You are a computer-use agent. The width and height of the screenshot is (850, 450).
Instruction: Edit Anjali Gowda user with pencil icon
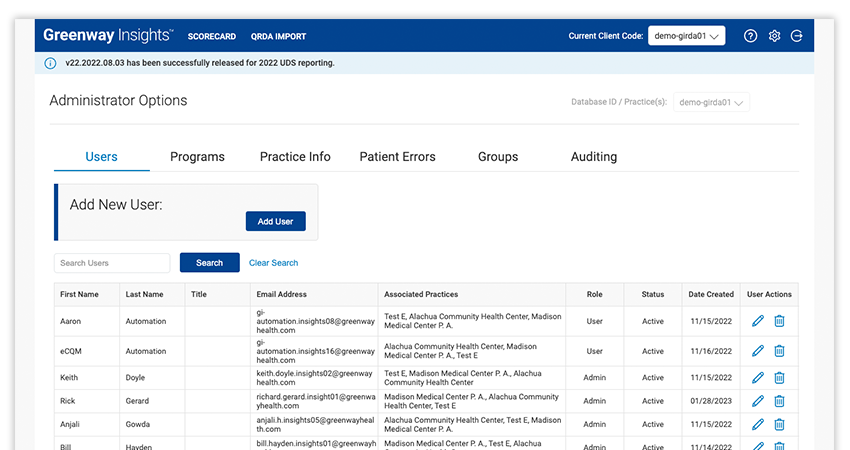point(757,425)
